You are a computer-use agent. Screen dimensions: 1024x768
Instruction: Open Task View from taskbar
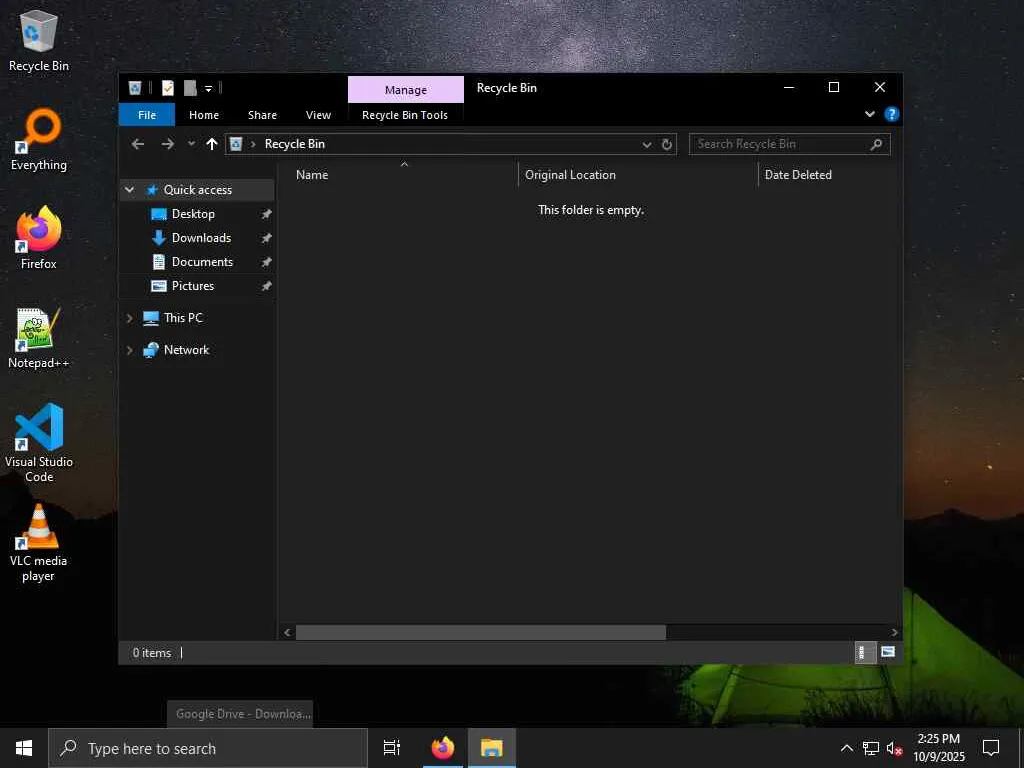392,748
